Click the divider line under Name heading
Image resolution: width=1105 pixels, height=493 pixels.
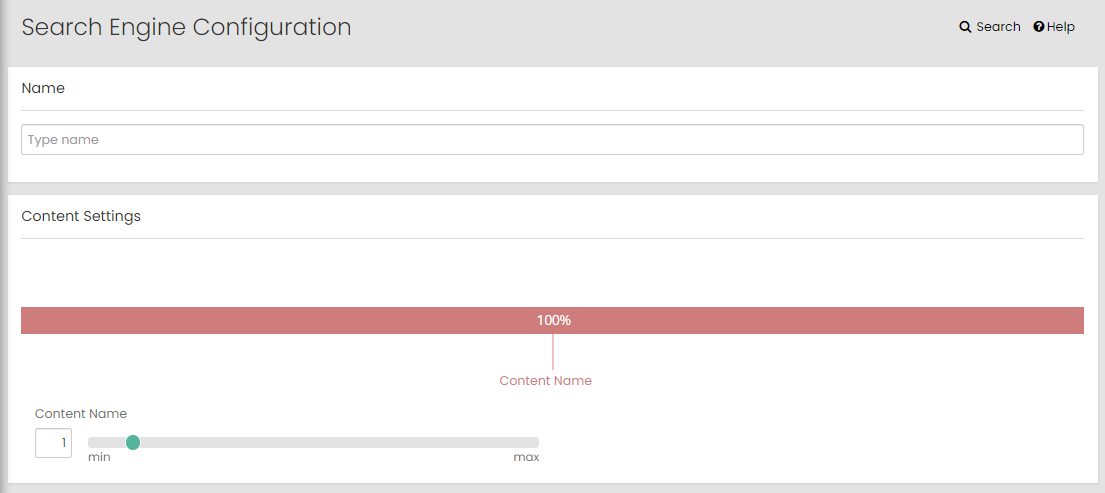click(x=552, y=110)
